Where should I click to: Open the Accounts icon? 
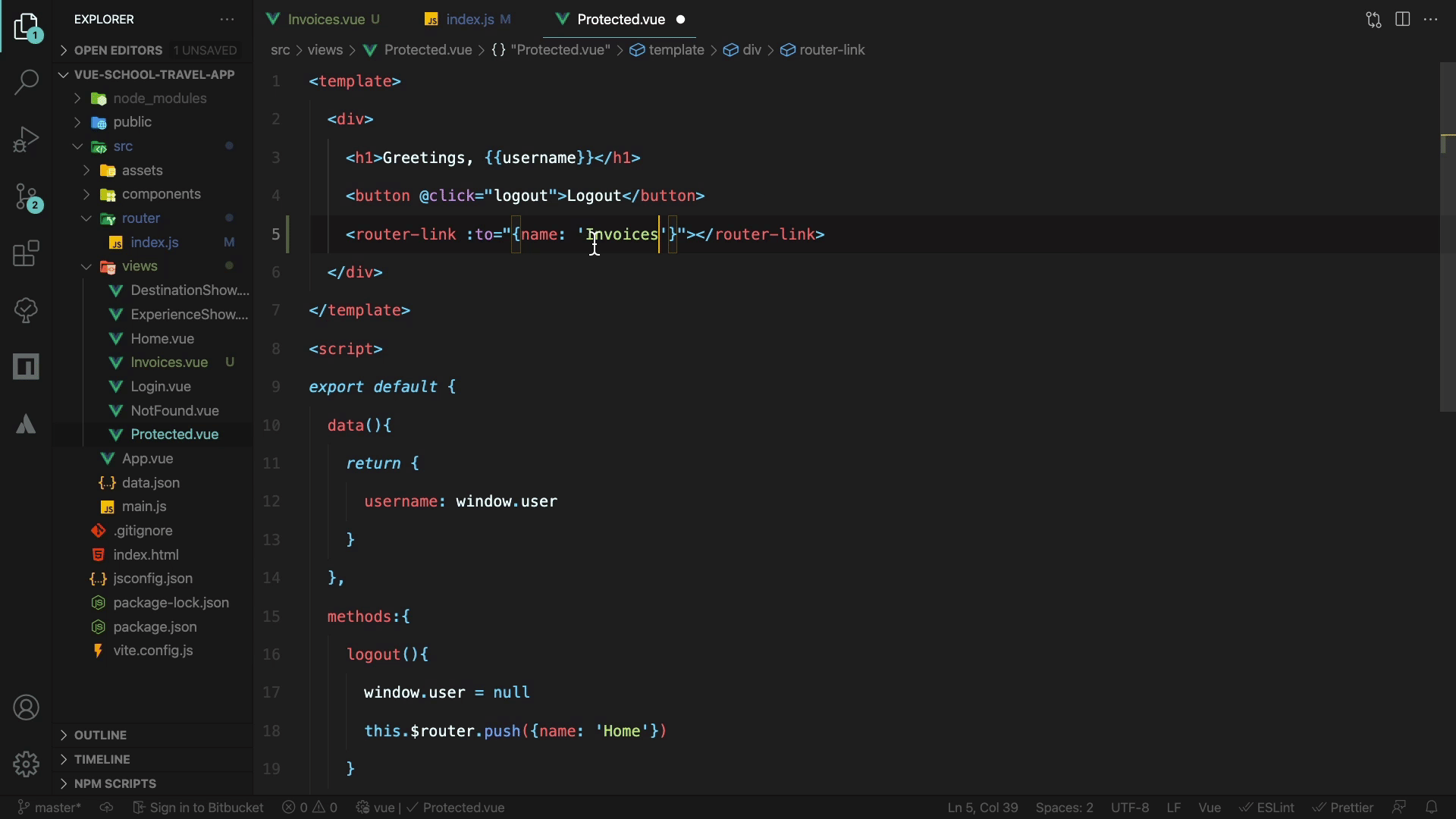[27, 708]
